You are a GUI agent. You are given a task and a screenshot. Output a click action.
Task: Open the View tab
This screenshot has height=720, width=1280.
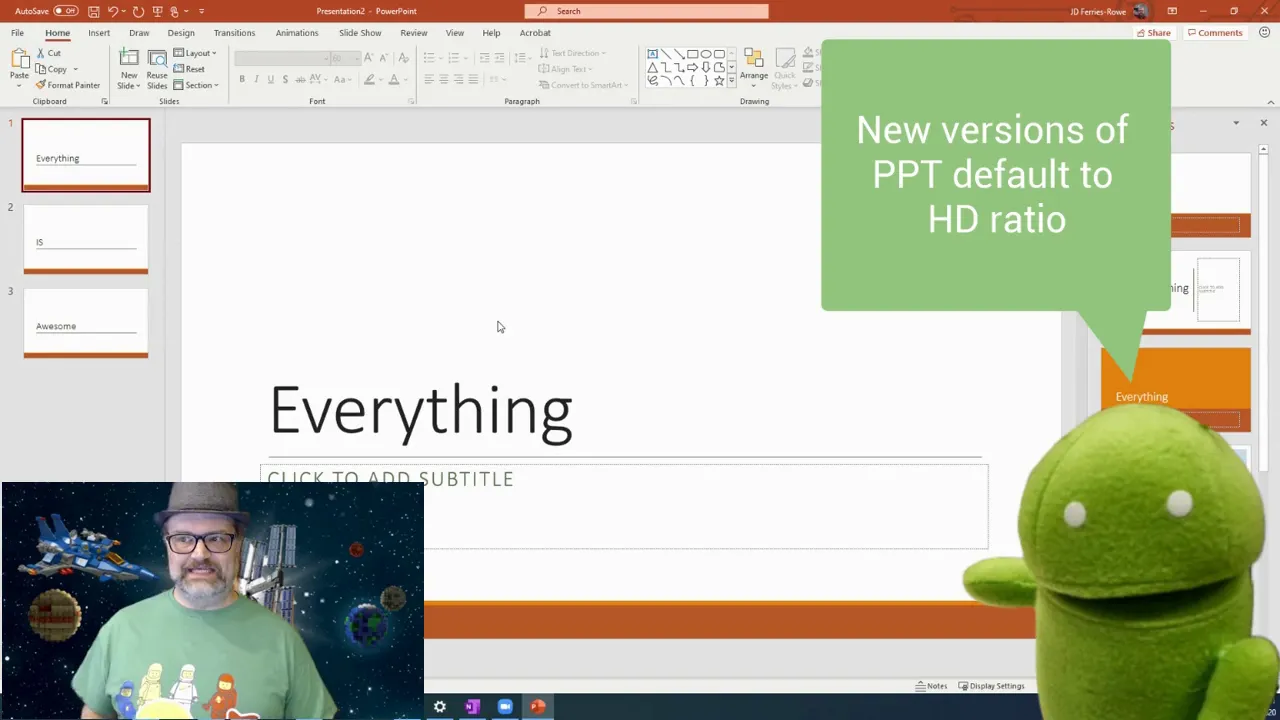(x=455, y=33)
